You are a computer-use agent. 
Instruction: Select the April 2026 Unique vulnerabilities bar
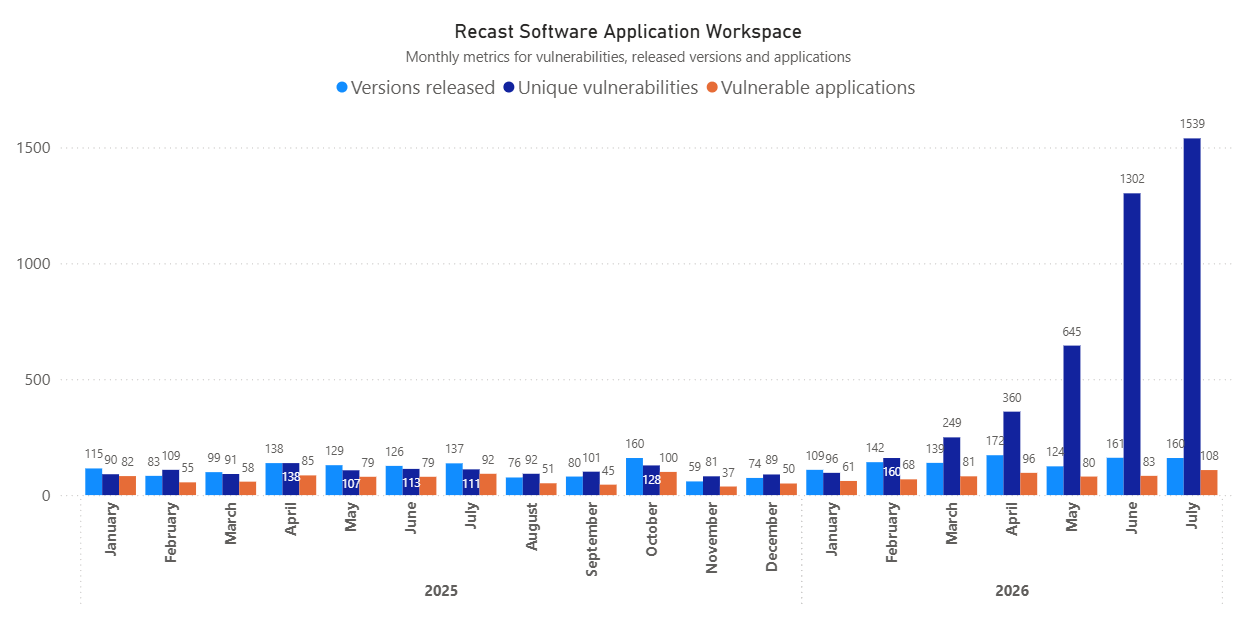click(x=1012, y=453)
